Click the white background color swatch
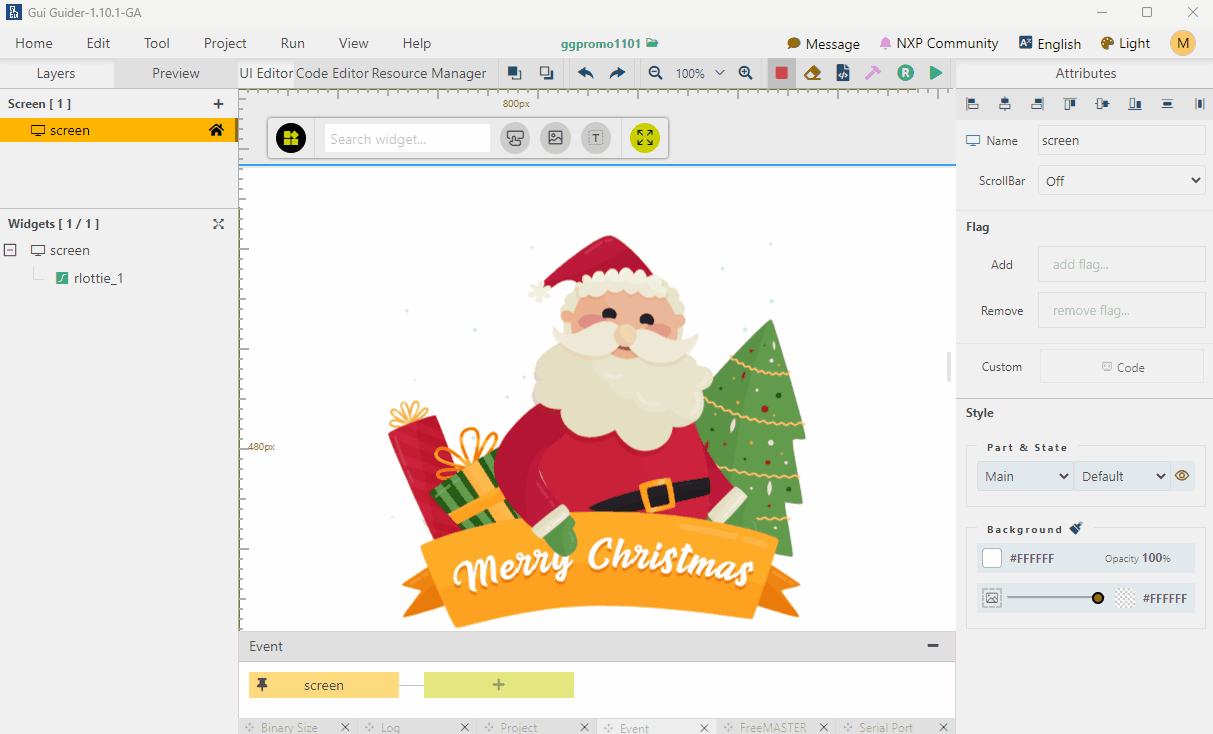 pos(992,558)
